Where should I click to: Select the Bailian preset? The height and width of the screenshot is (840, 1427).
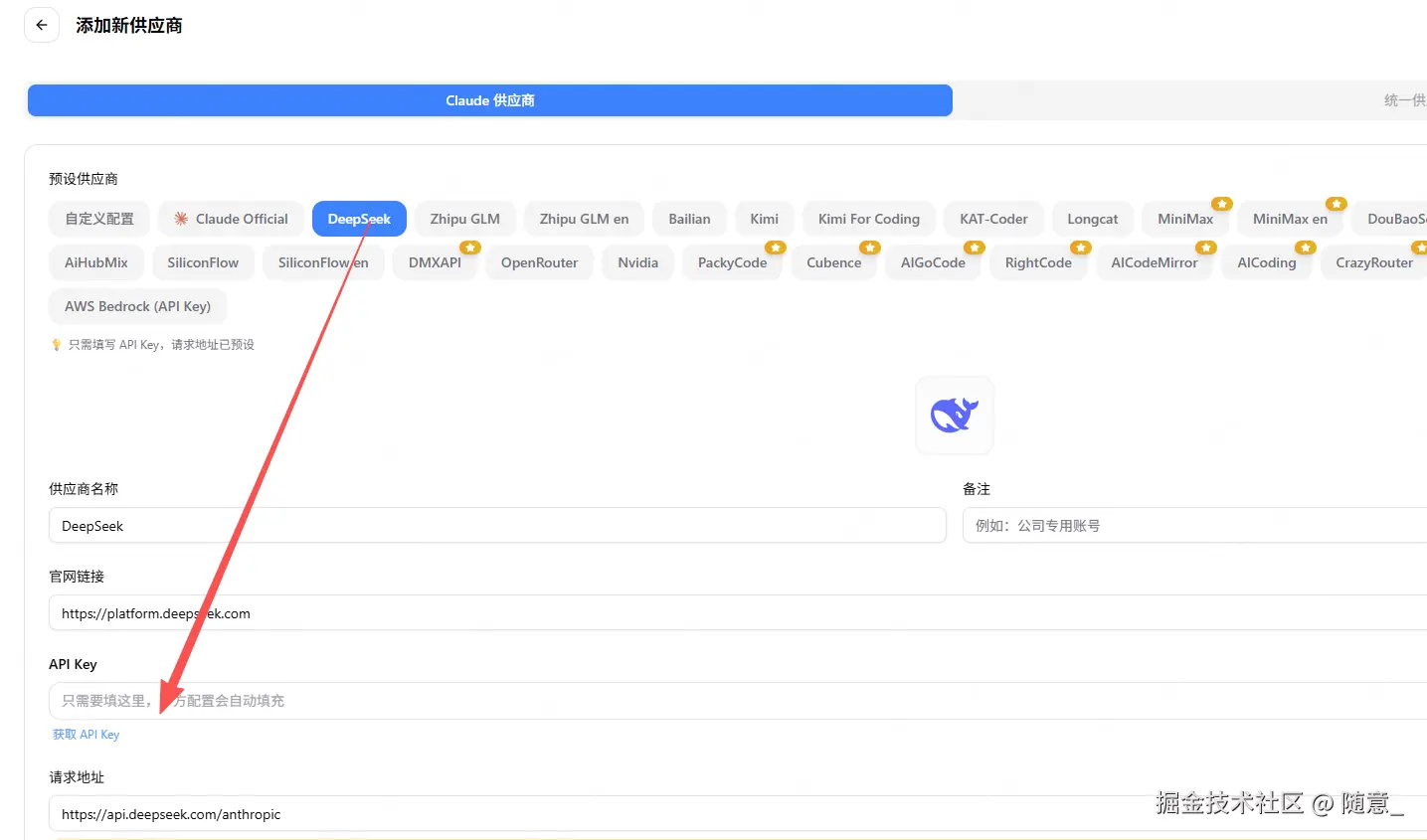(689, 219)
